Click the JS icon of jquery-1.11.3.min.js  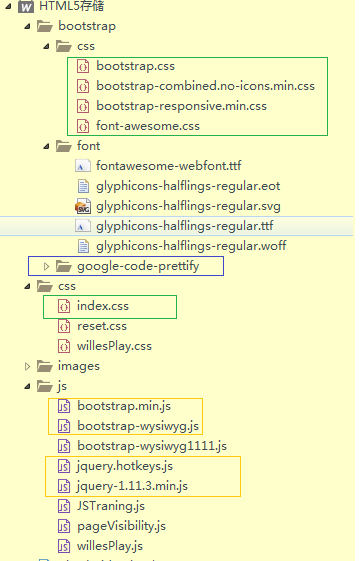coord(64,487)
